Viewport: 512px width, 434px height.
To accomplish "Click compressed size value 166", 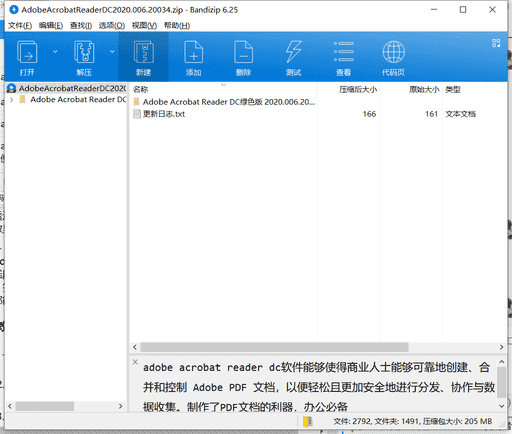I will tap(369, 114).
